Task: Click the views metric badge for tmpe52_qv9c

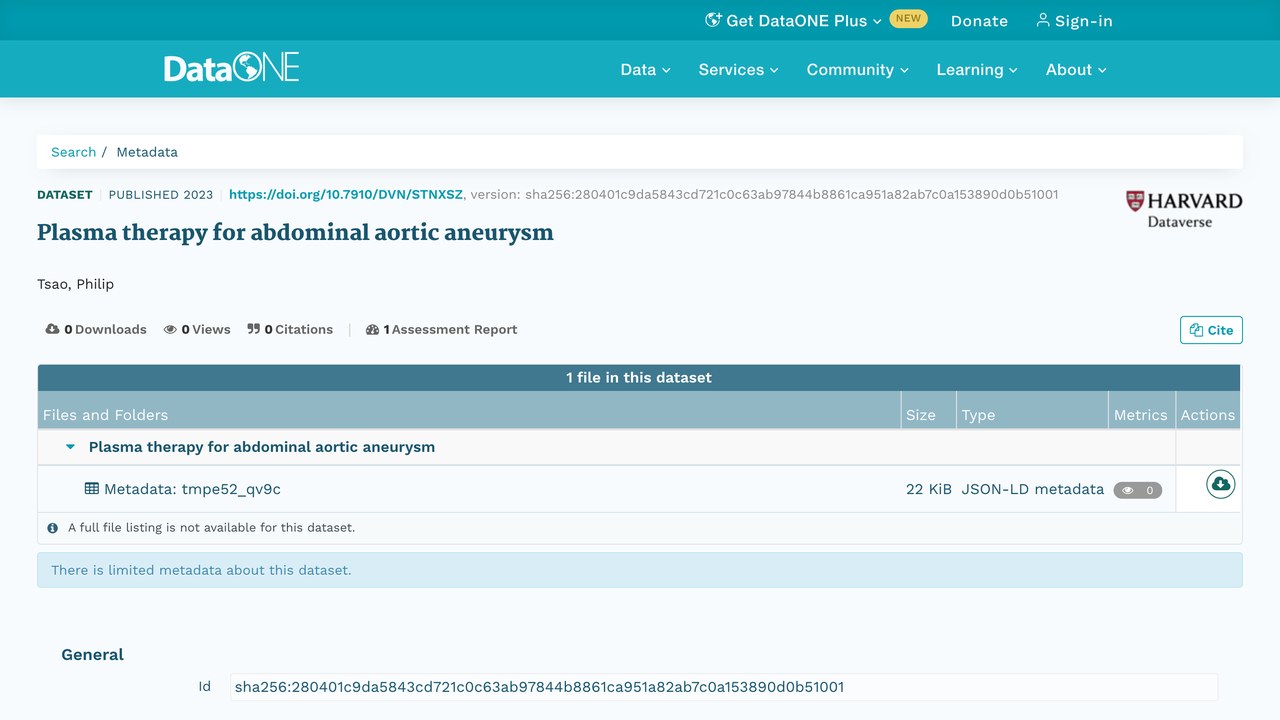Action: [1138, 490]
